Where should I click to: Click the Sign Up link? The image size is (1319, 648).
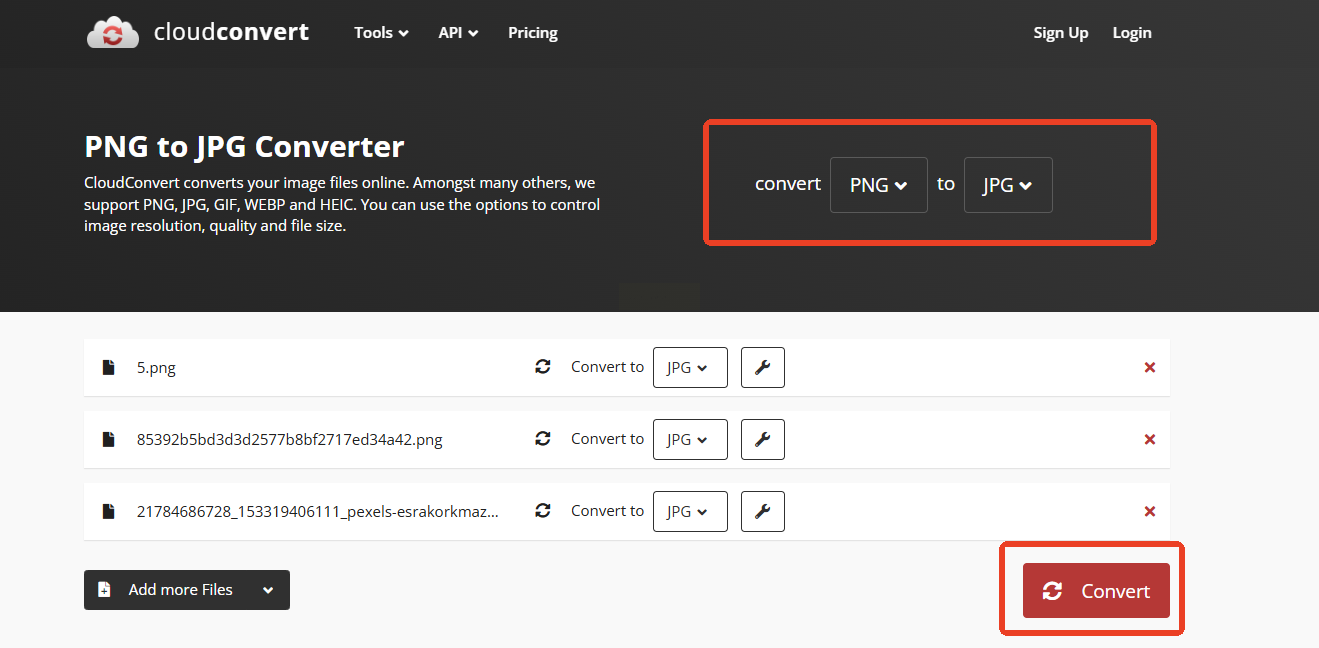[x=1061, y=33]
